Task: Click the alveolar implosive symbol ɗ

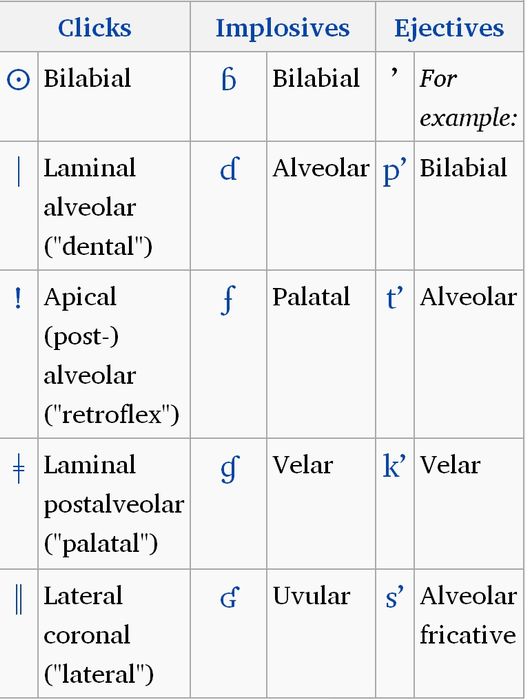Action: point(229,169)
